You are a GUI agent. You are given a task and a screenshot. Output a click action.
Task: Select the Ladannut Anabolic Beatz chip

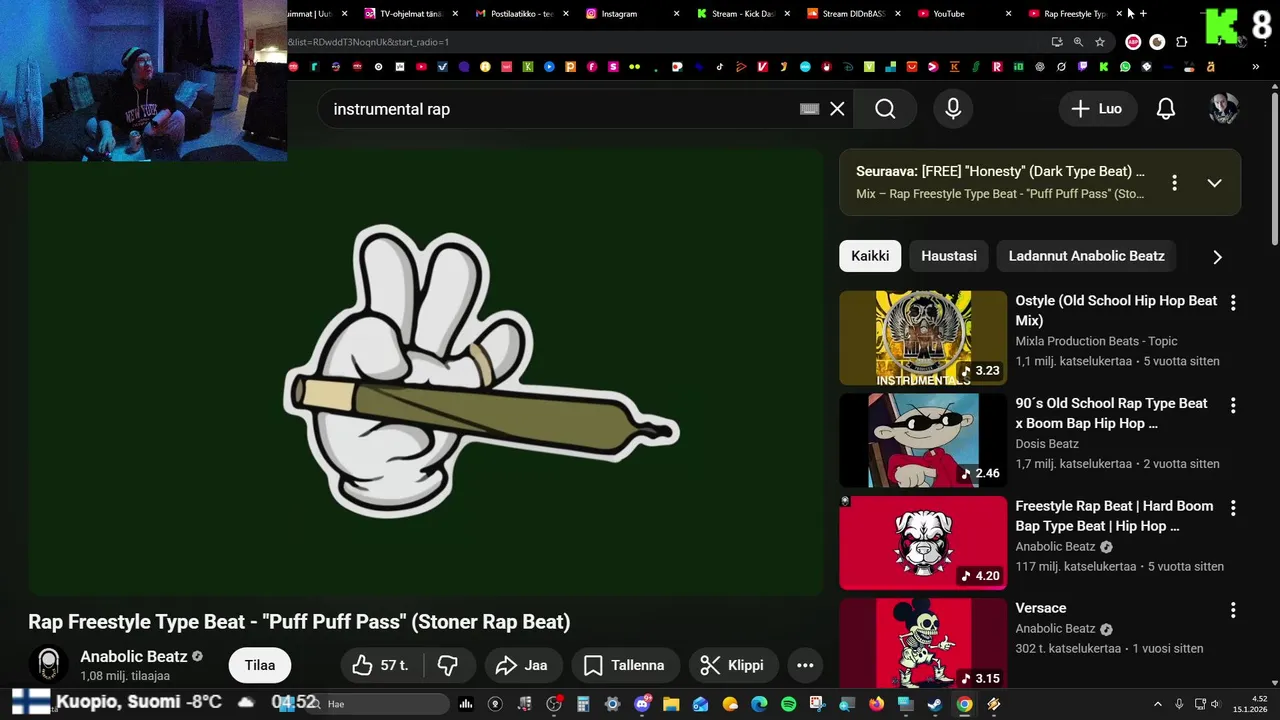(1087, 256)
